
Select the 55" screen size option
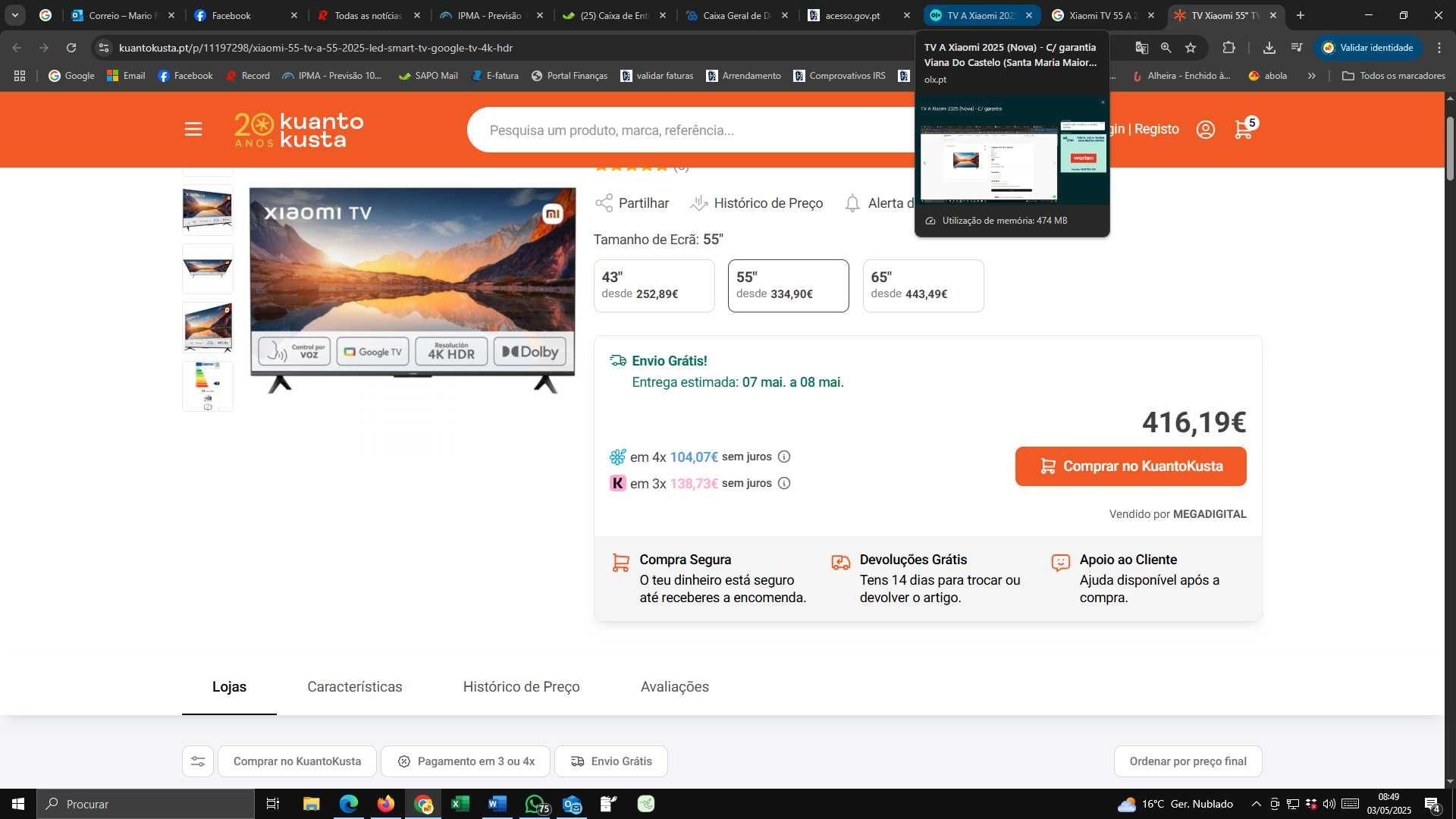788,286
